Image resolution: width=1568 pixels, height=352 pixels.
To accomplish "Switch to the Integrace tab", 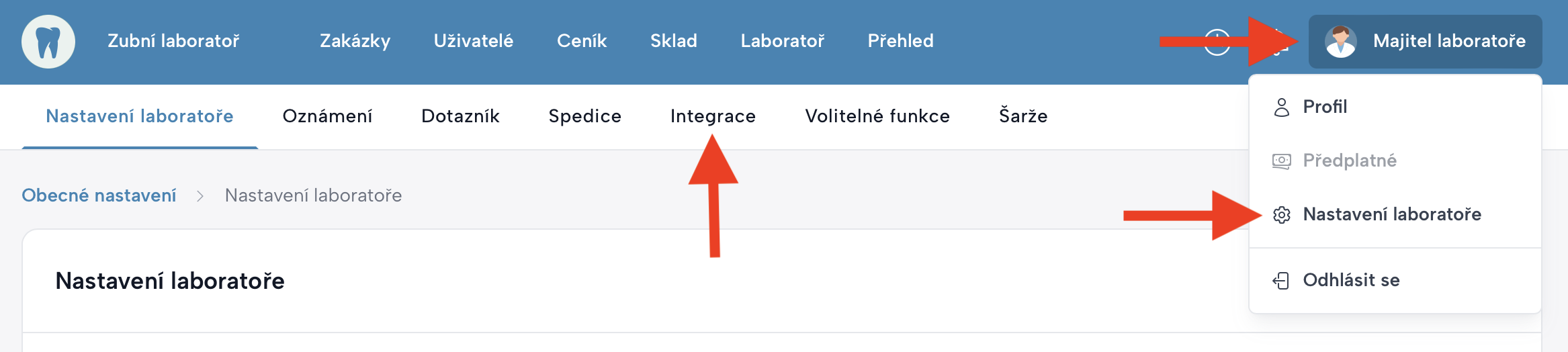I will click(713, 117).
